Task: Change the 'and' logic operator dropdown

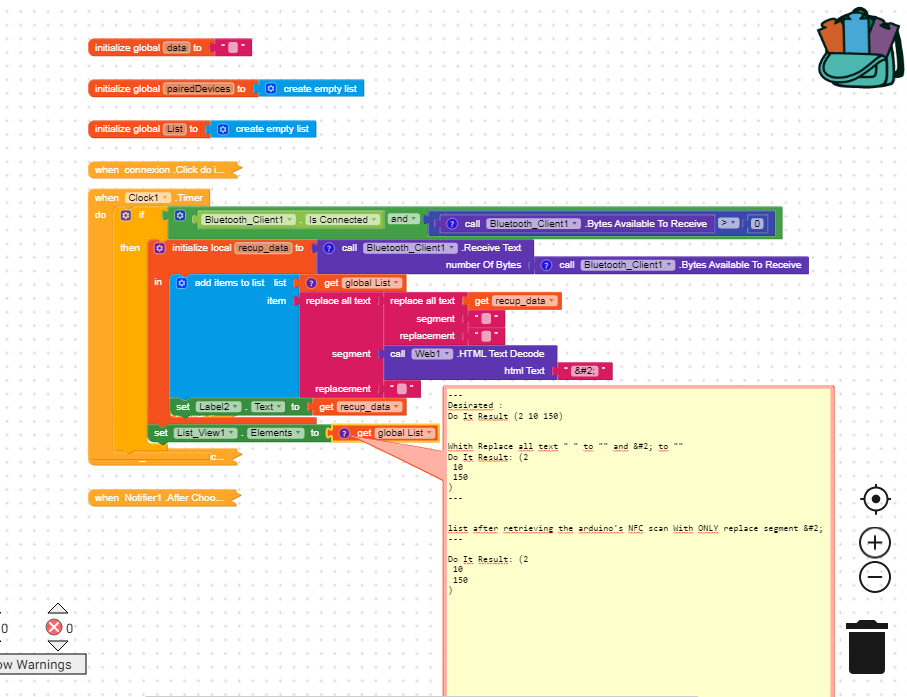Action: pos(403,219)
